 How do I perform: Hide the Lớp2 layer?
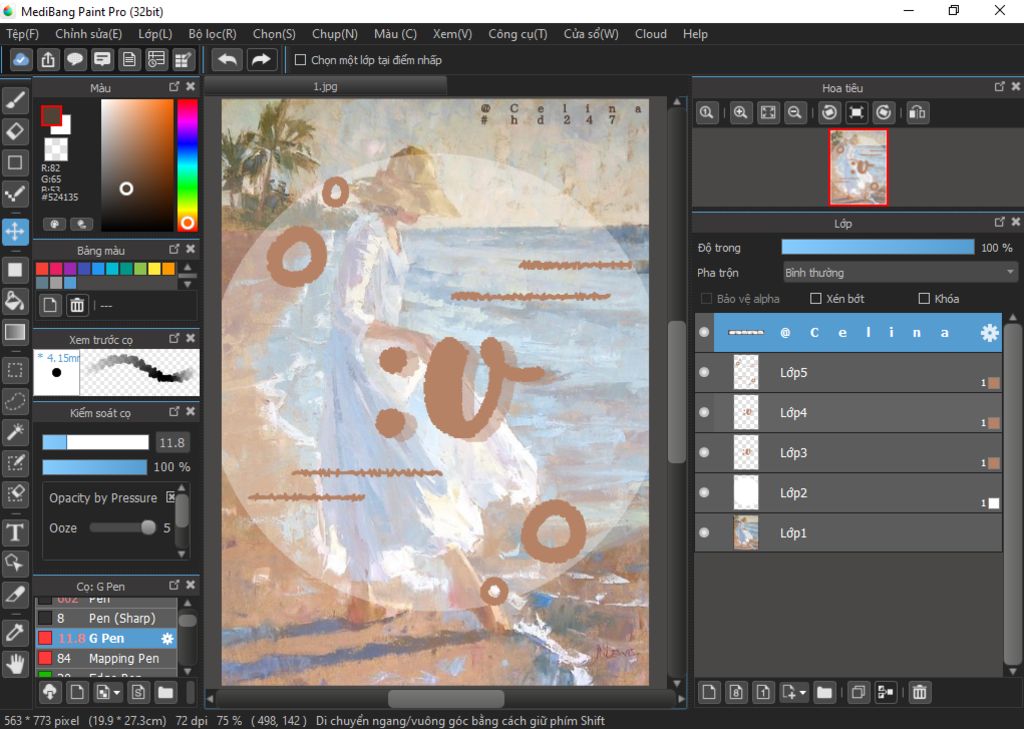(x=704, y=493)
